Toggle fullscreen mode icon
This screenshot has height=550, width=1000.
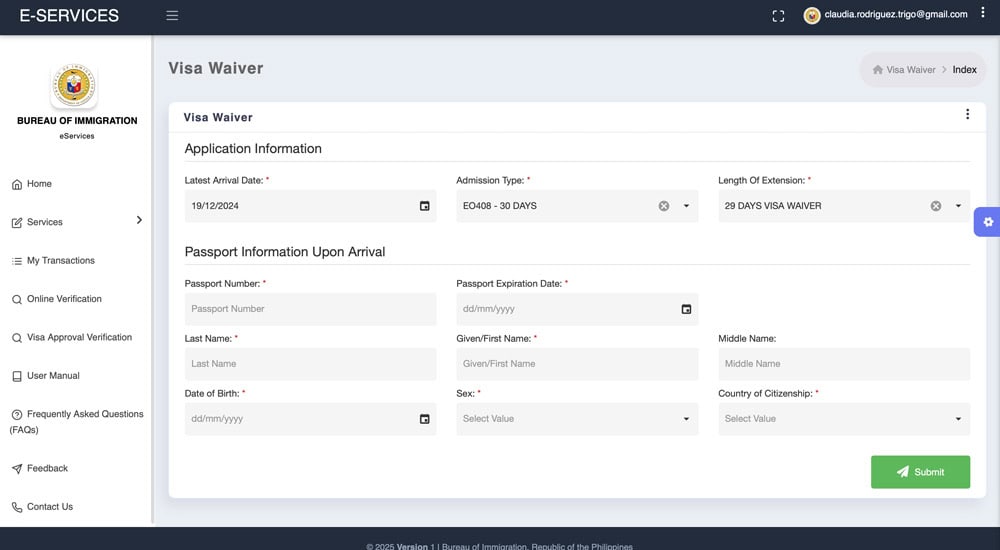pos(779,16)
